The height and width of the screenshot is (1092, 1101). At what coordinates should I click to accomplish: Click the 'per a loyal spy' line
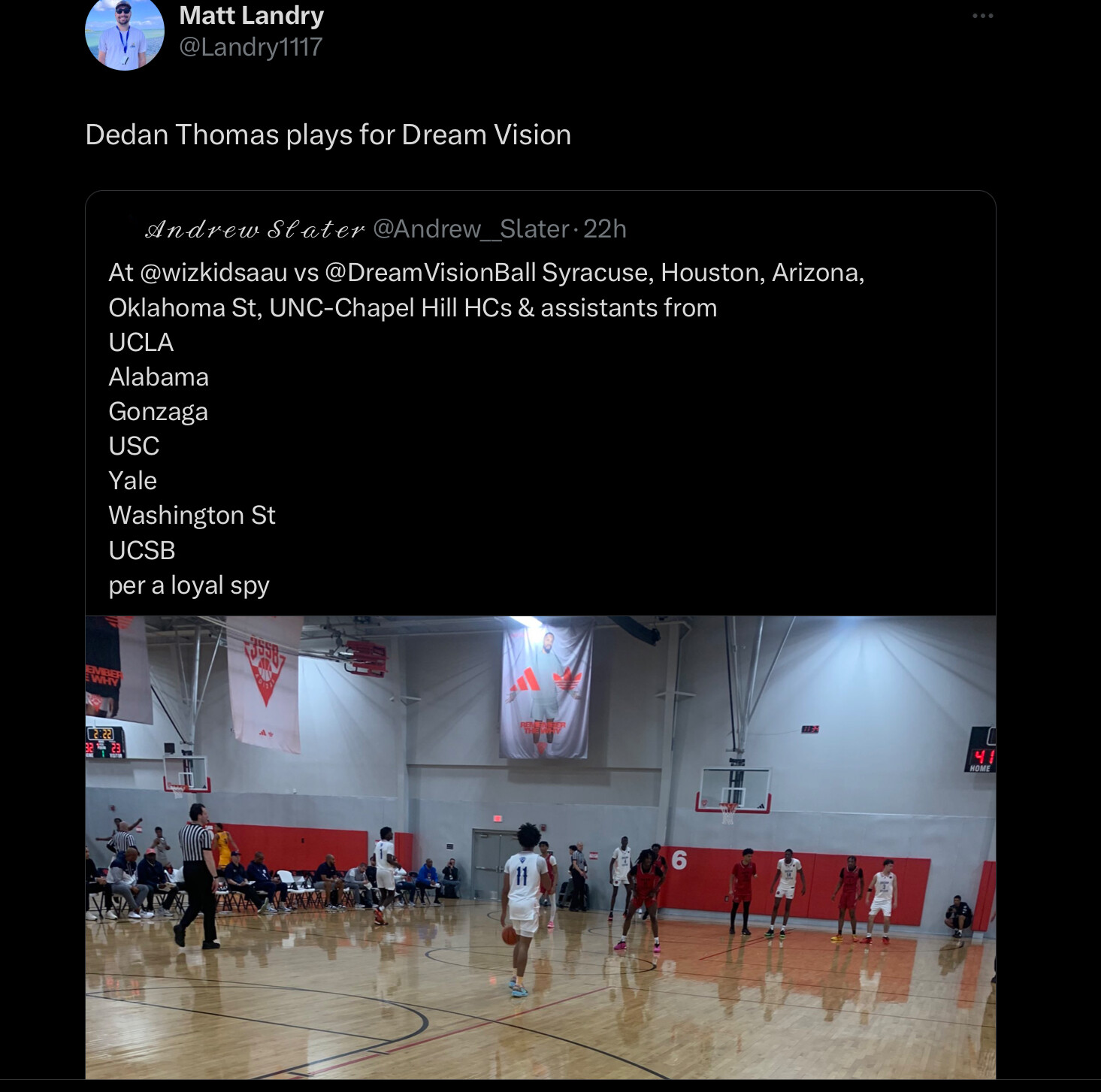[189, 585]
